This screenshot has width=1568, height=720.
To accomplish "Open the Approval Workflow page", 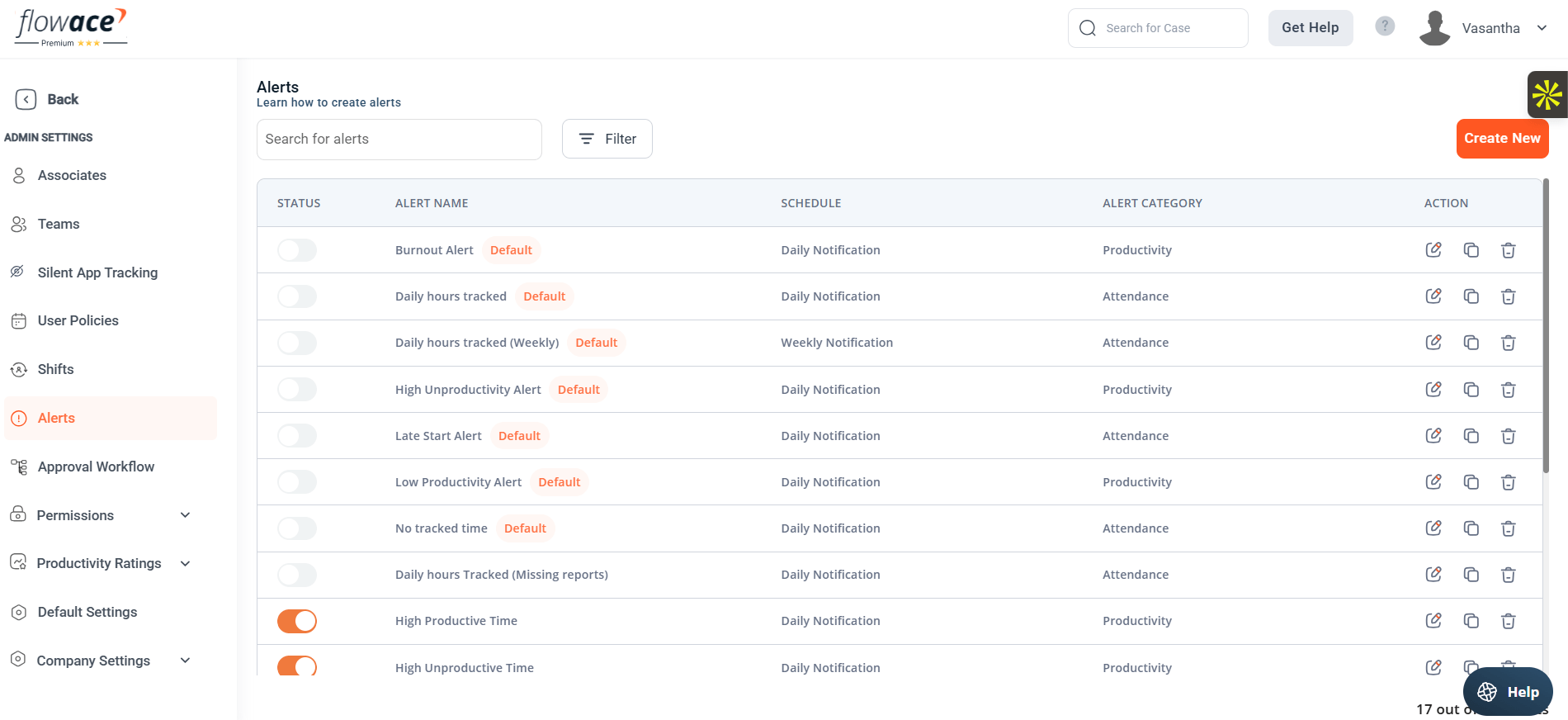I will (96, 467).
